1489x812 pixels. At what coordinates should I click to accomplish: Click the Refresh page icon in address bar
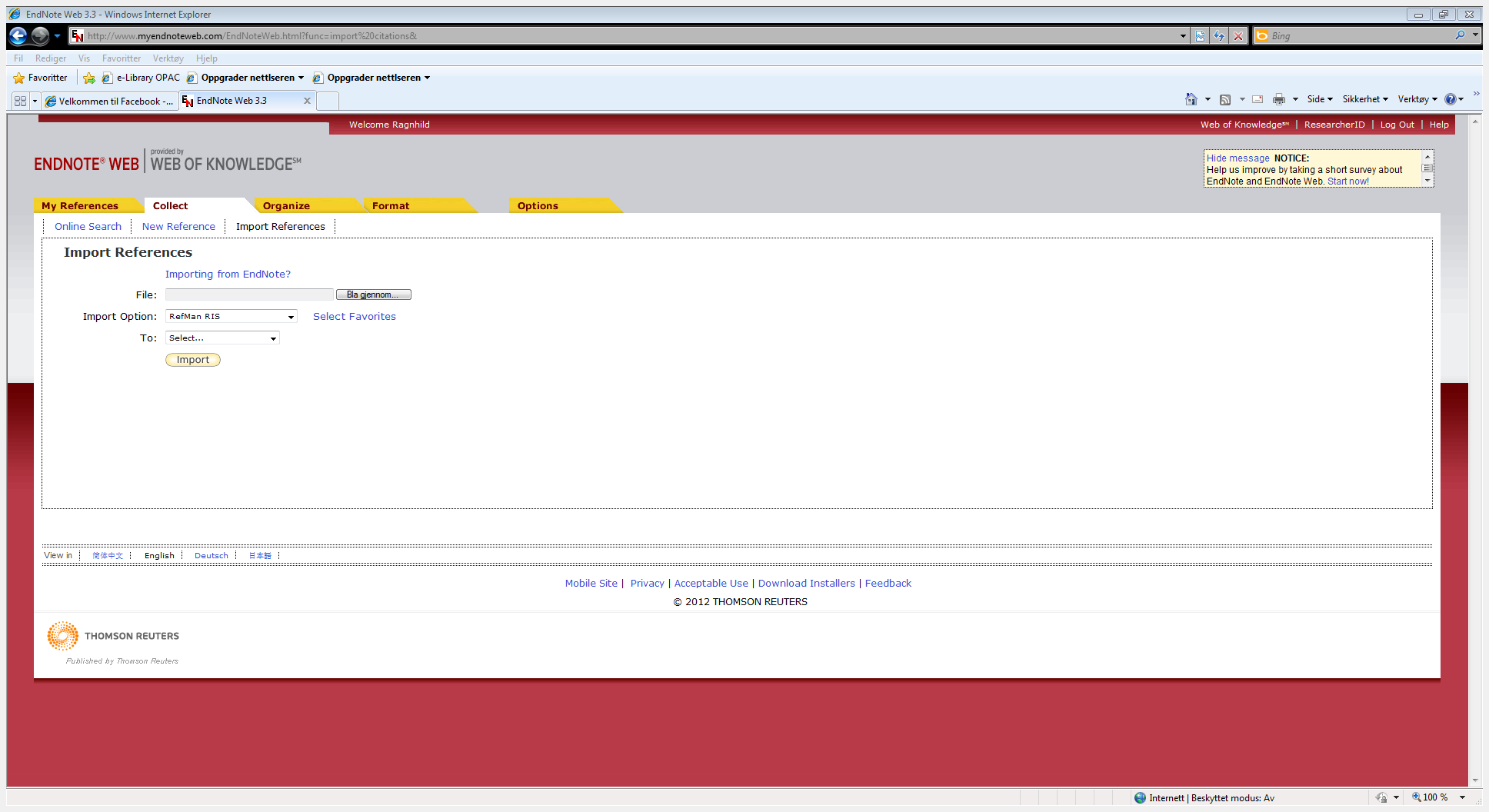[1219, 36]
